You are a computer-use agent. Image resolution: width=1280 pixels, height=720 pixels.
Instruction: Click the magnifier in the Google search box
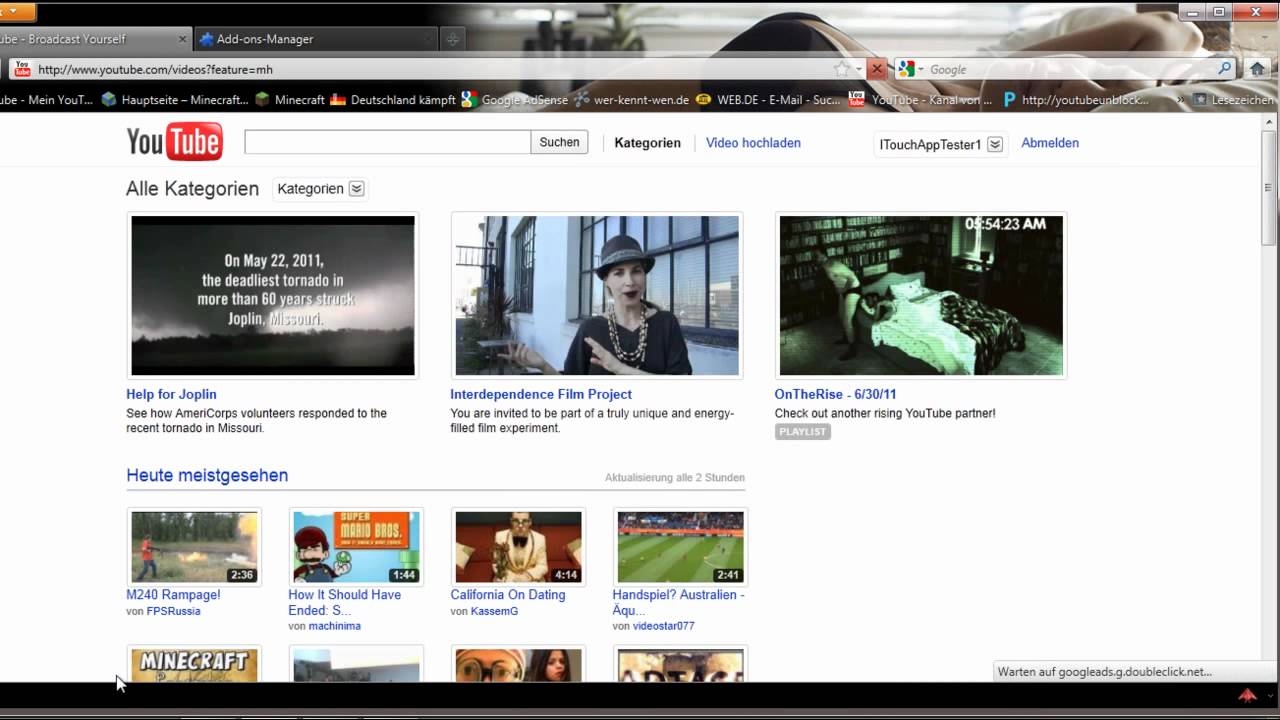pos(1225,69)
